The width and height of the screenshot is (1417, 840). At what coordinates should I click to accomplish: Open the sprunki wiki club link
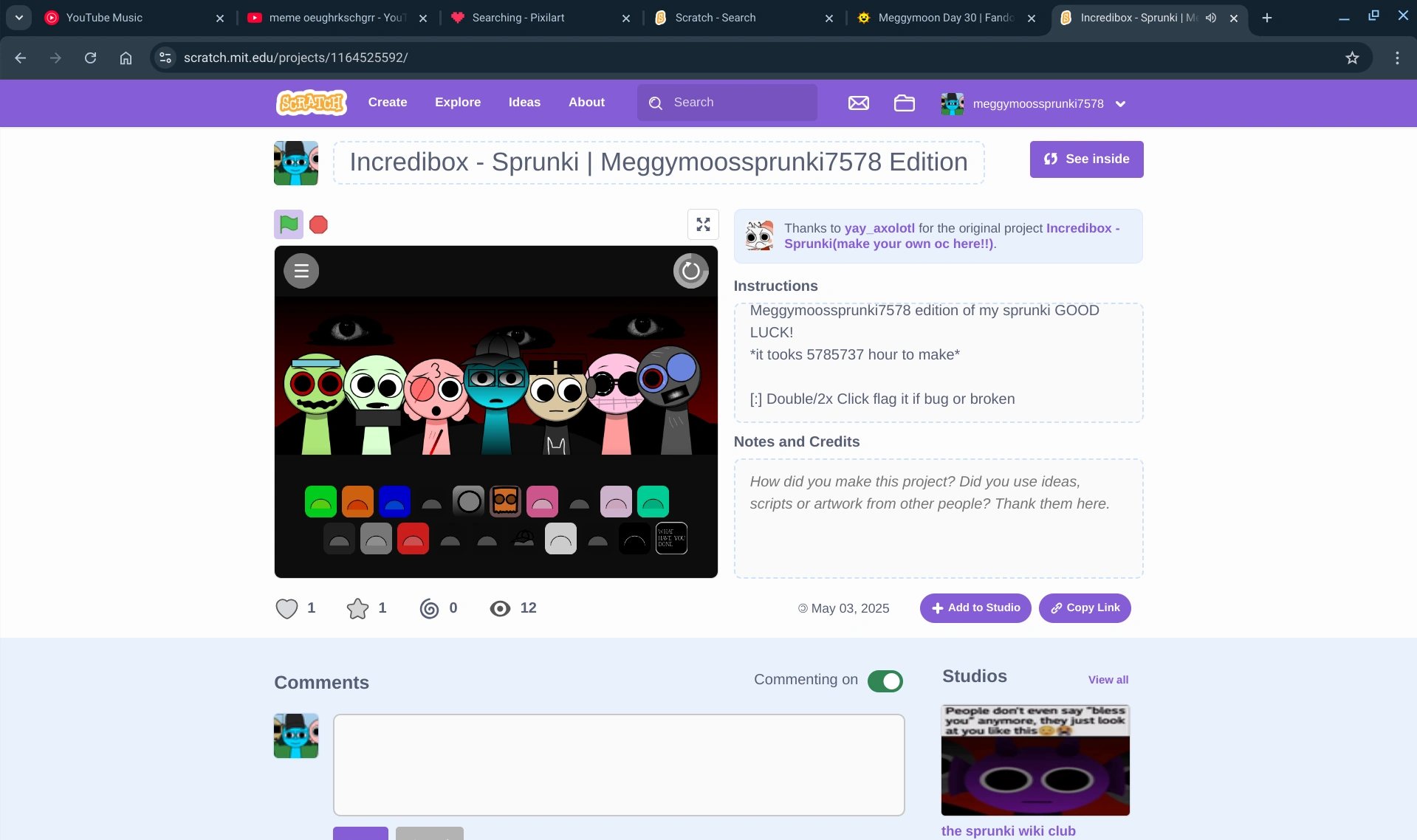[1008, 831]
